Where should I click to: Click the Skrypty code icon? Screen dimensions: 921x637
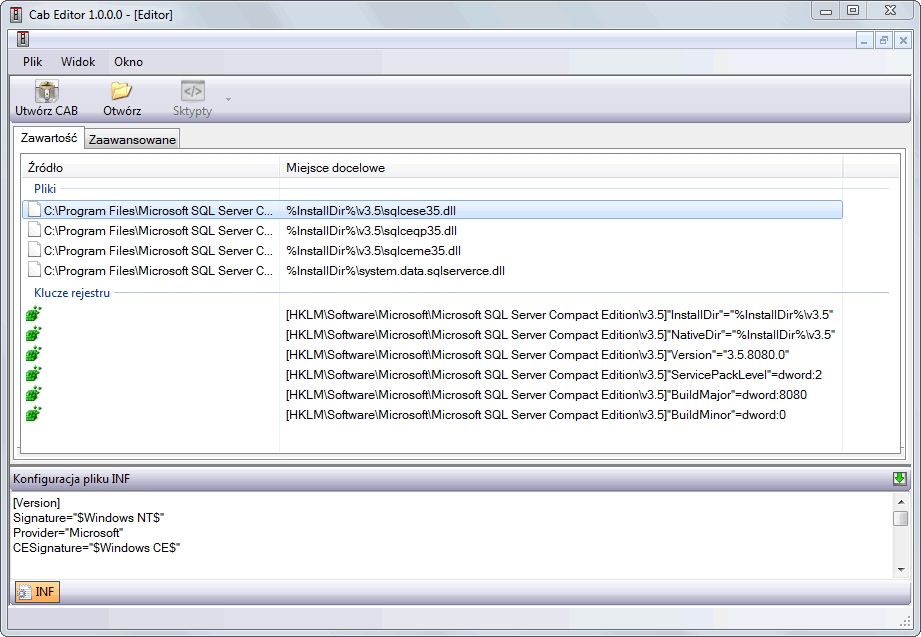[193, 91]
